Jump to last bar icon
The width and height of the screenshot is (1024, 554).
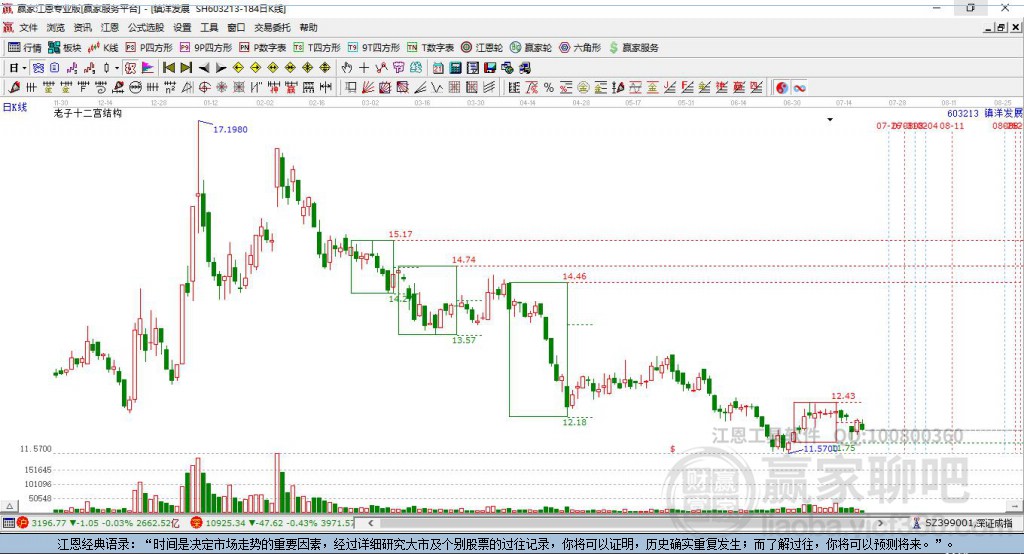[x=186, y=68]
